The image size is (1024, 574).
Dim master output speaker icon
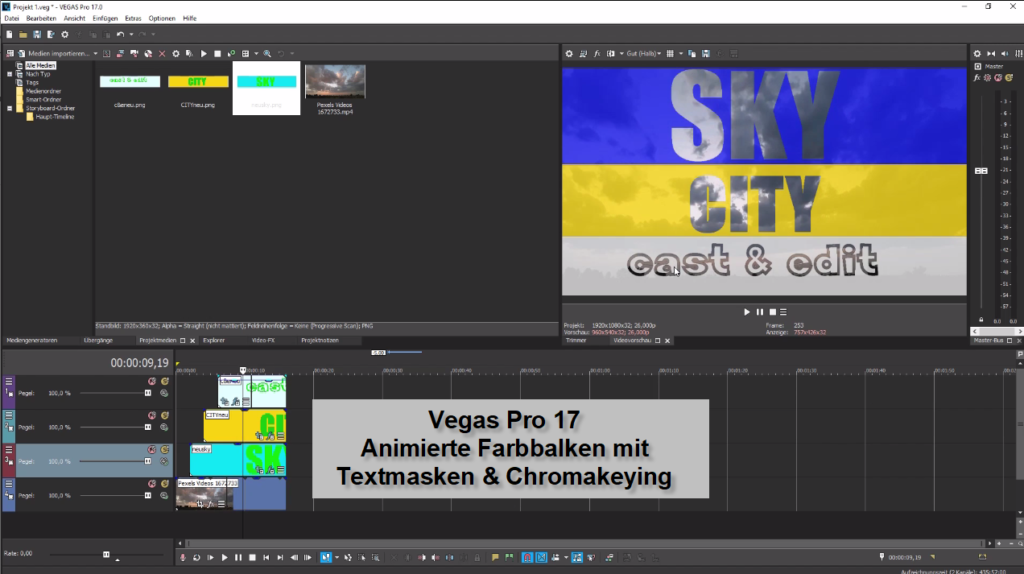coord(1004,54)
